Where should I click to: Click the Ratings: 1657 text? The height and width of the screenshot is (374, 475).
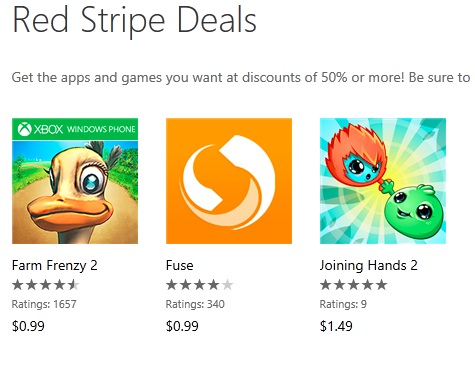click(x=44, y=304)
